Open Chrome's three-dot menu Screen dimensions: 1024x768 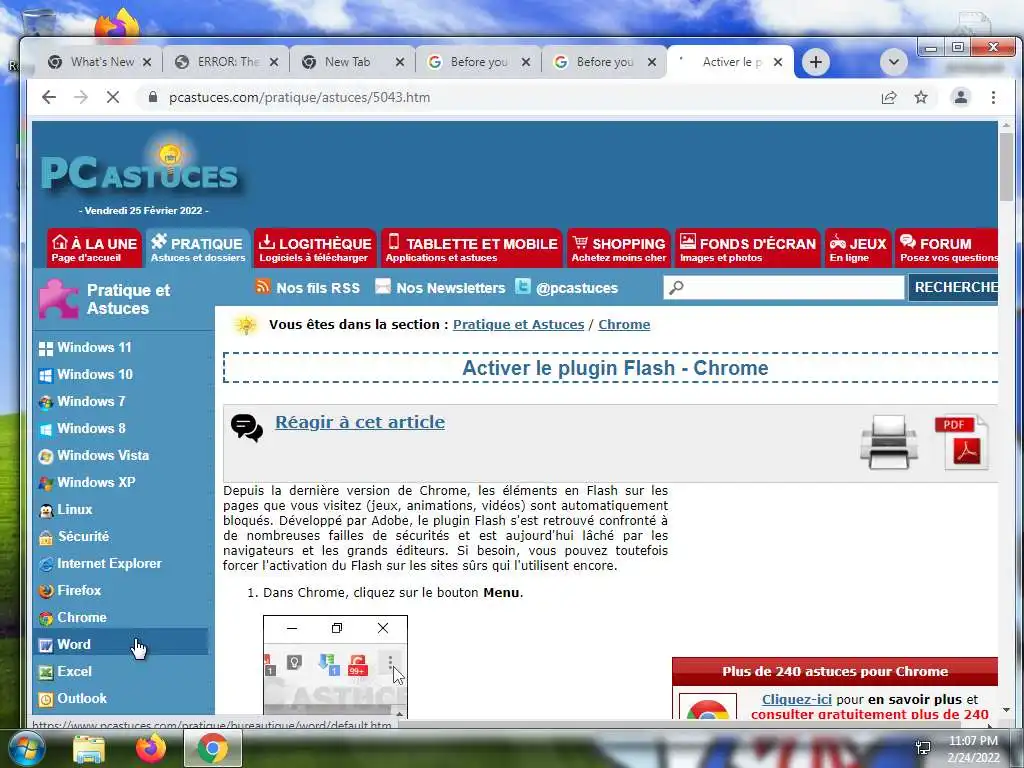[x=993, y=97]
